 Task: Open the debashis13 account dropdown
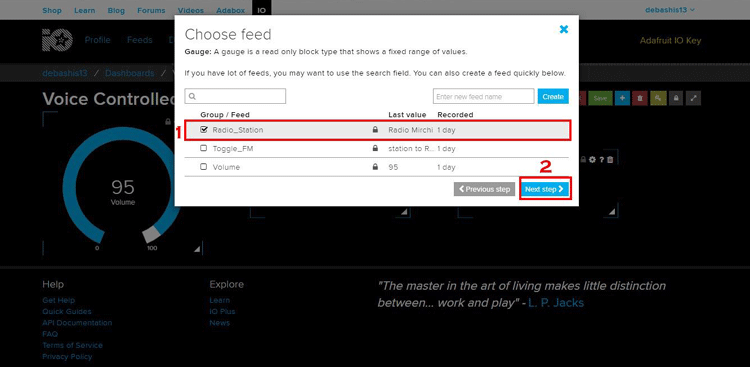[670, 10]
